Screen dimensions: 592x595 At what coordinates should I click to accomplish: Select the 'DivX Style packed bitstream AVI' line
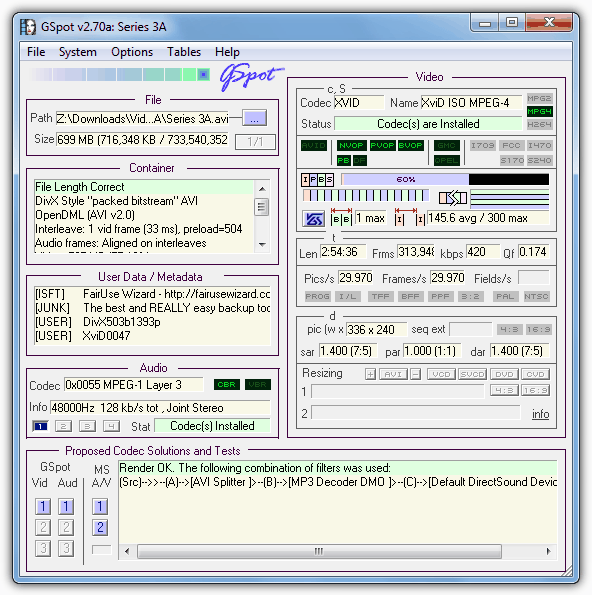[144, 201]
